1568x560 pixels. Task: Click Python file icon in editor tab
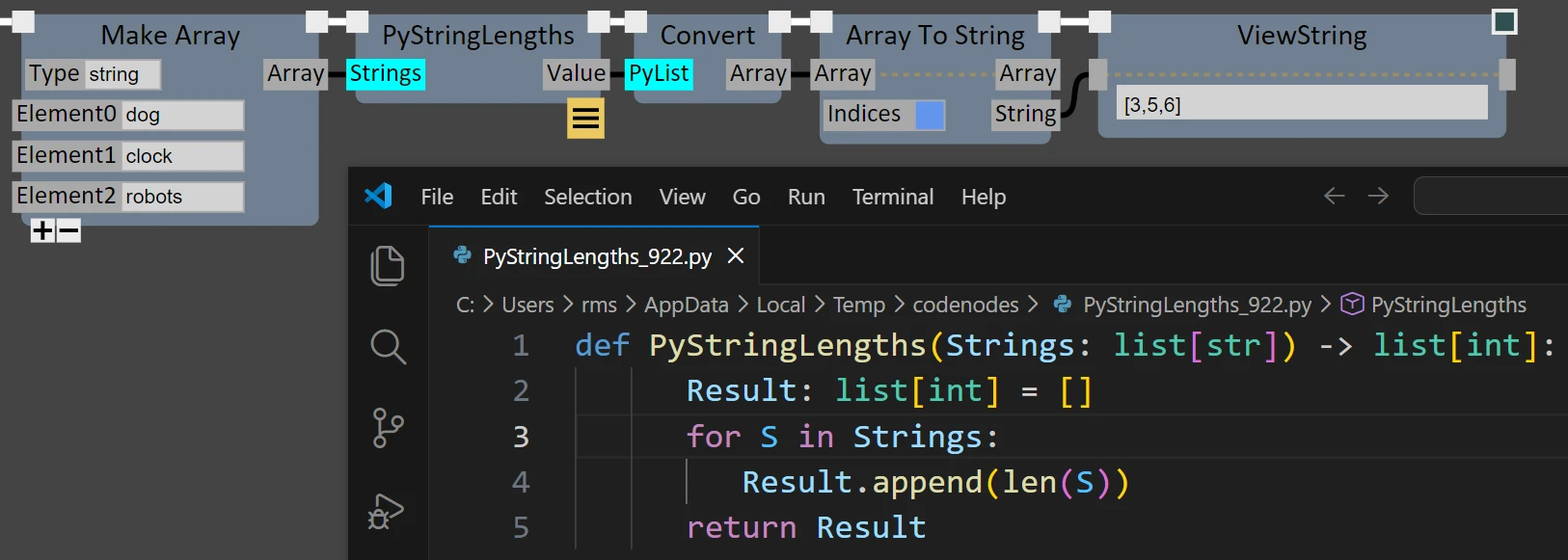pyautogui.click(x=462, y=255)
